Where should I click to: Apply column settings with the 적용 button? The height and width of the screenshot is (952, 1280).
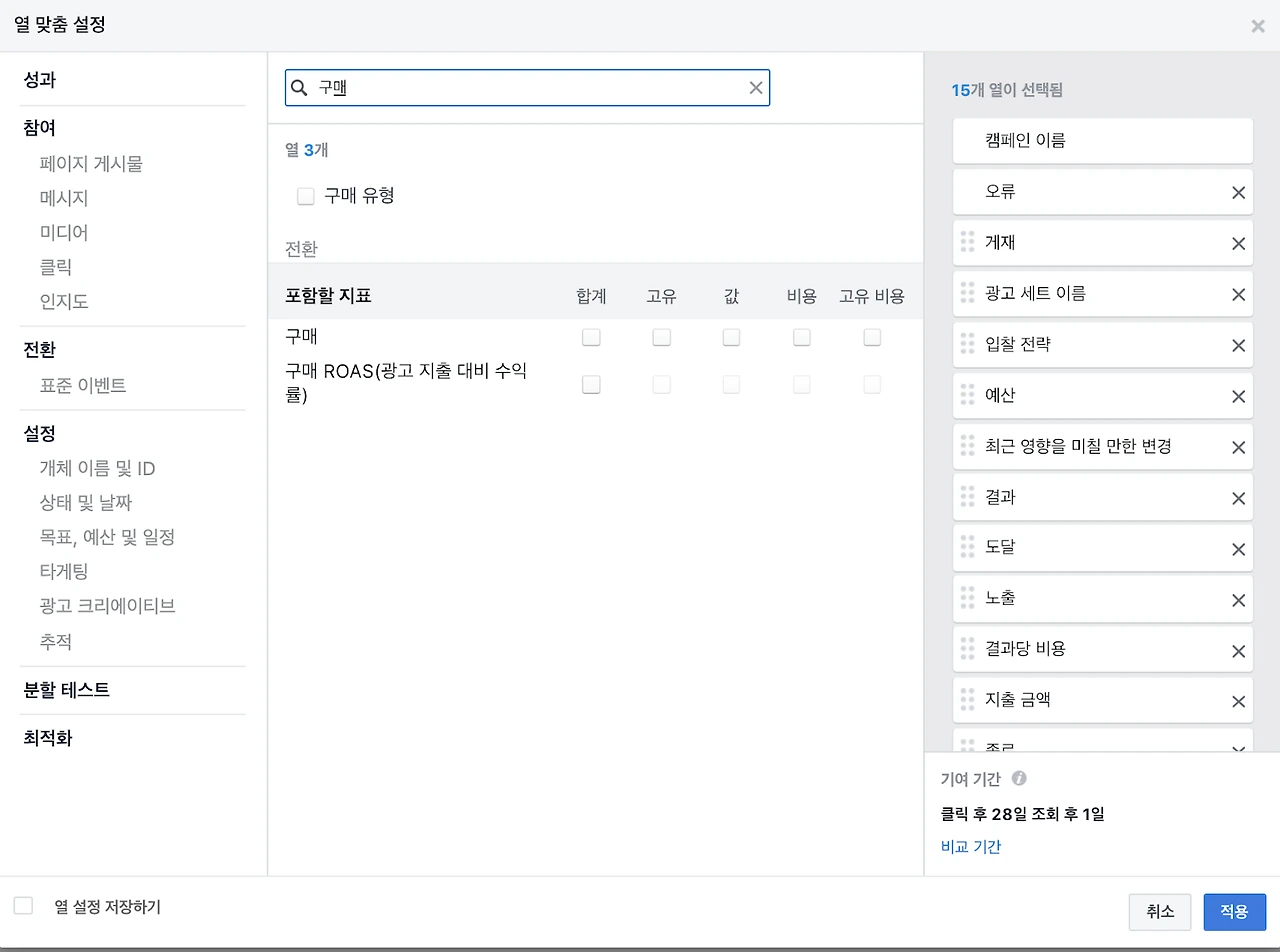[1235, 912]
